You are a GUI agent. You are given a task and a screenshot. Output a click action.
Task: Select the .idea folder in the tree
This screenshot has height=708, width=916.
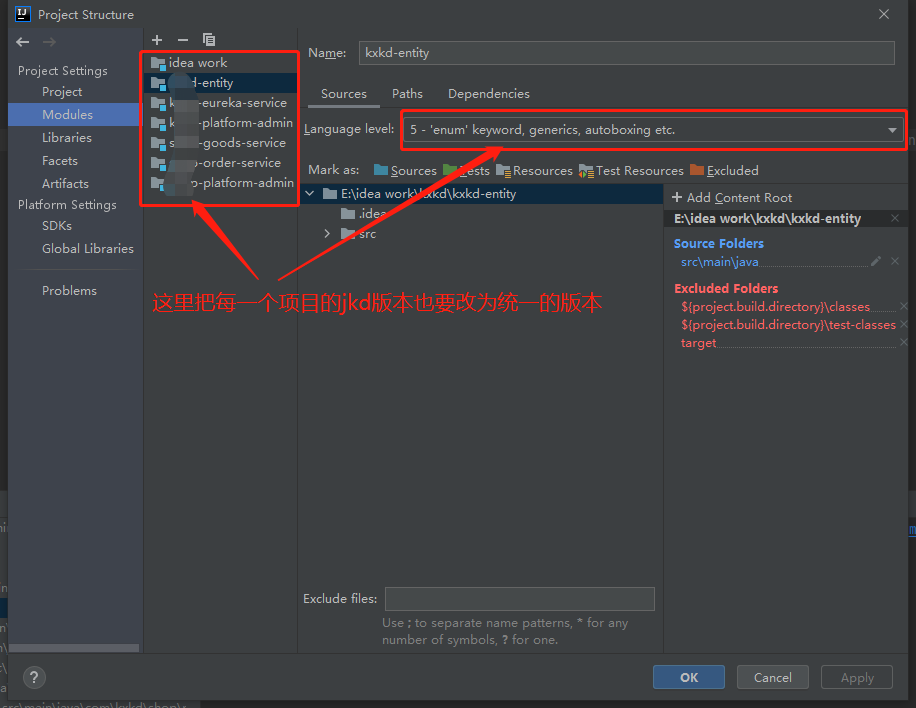363,214
